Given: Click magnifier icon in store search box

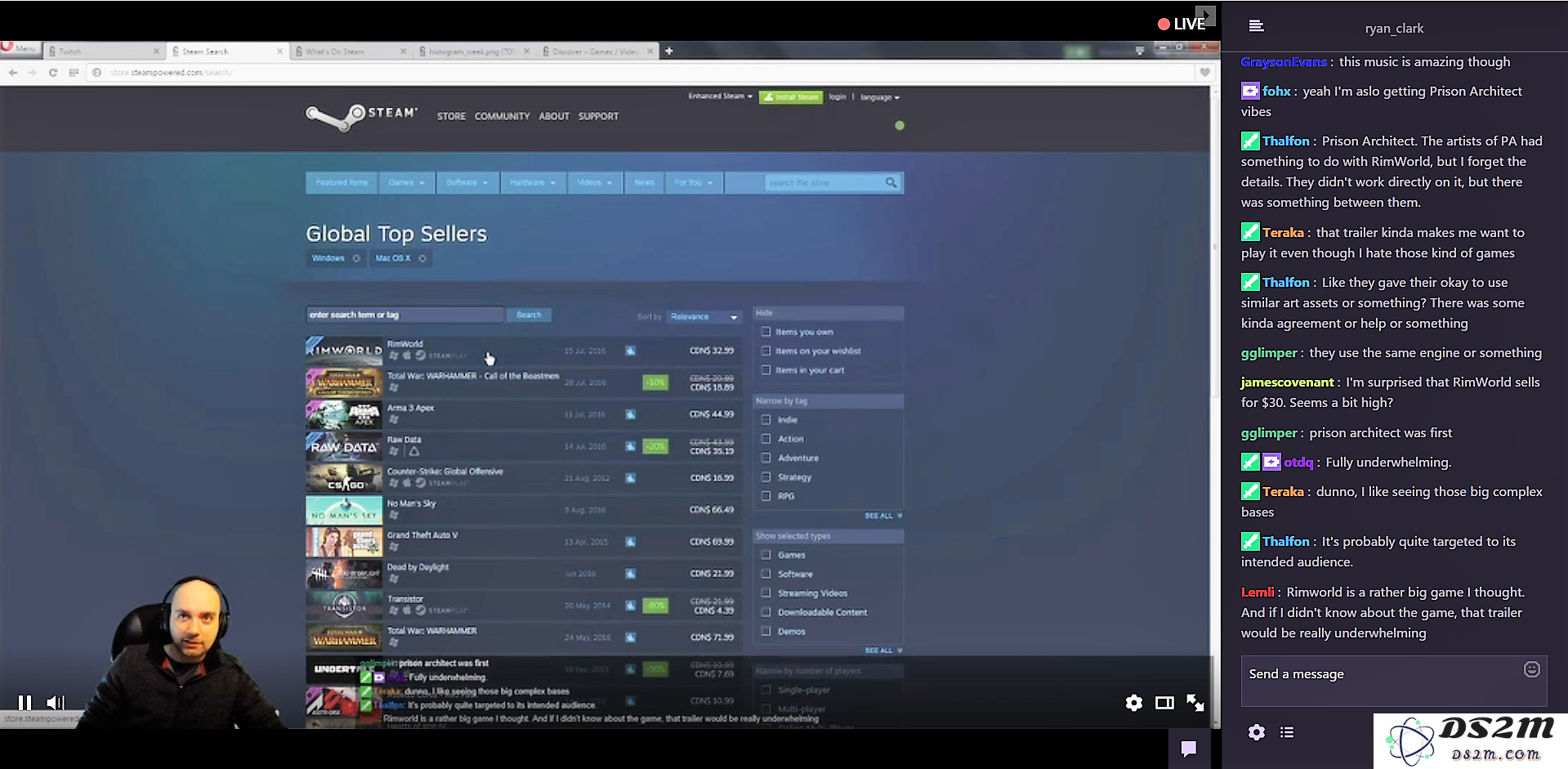Looking at the screenshot, I should click(891, 182).
